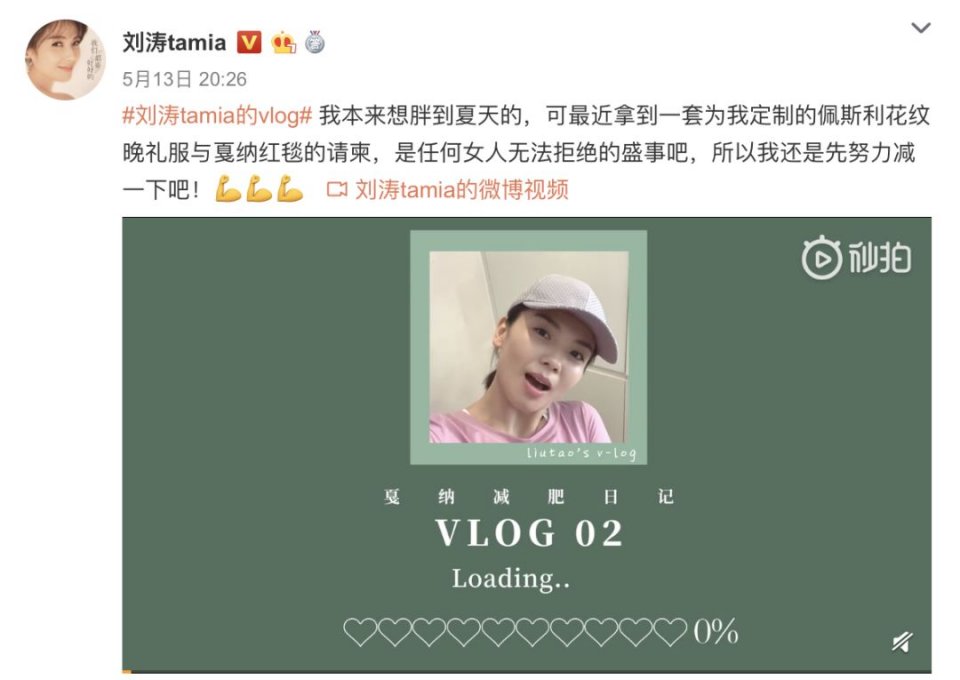Open the post options chevron menu

(x=920, y=28)
